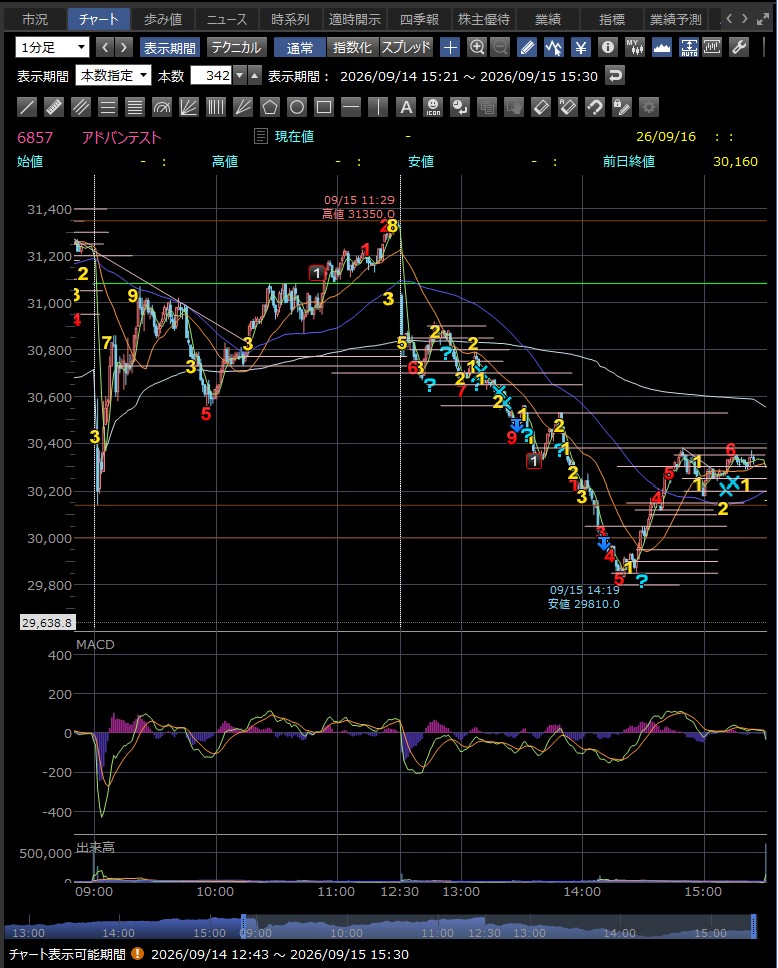The width and height of the screenshot is (778, 968).
Task: Toggle the スプレッド spread mode
Action: pyautogui.click(x=406, y=48)
